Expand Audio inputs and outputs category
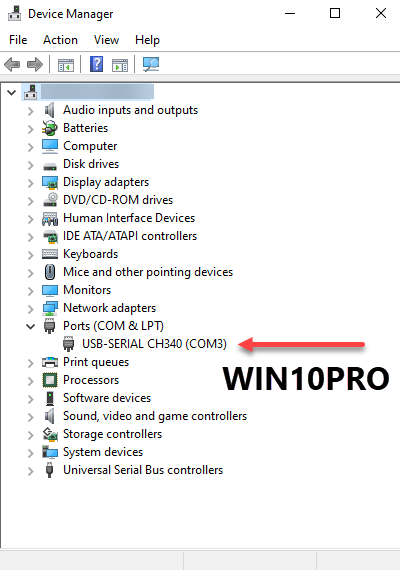 point(31,111)
